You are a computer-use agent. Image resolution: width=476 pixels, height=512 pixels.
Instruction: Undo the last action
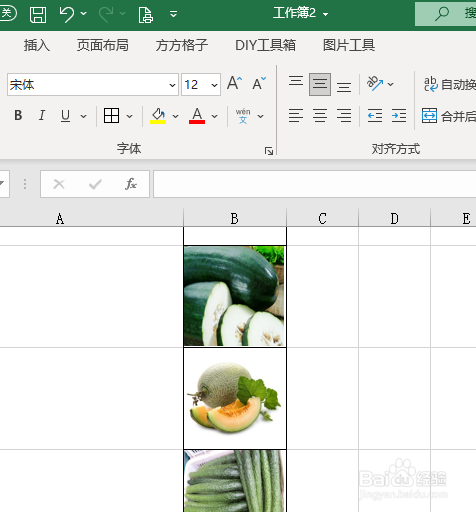(66, 14)
